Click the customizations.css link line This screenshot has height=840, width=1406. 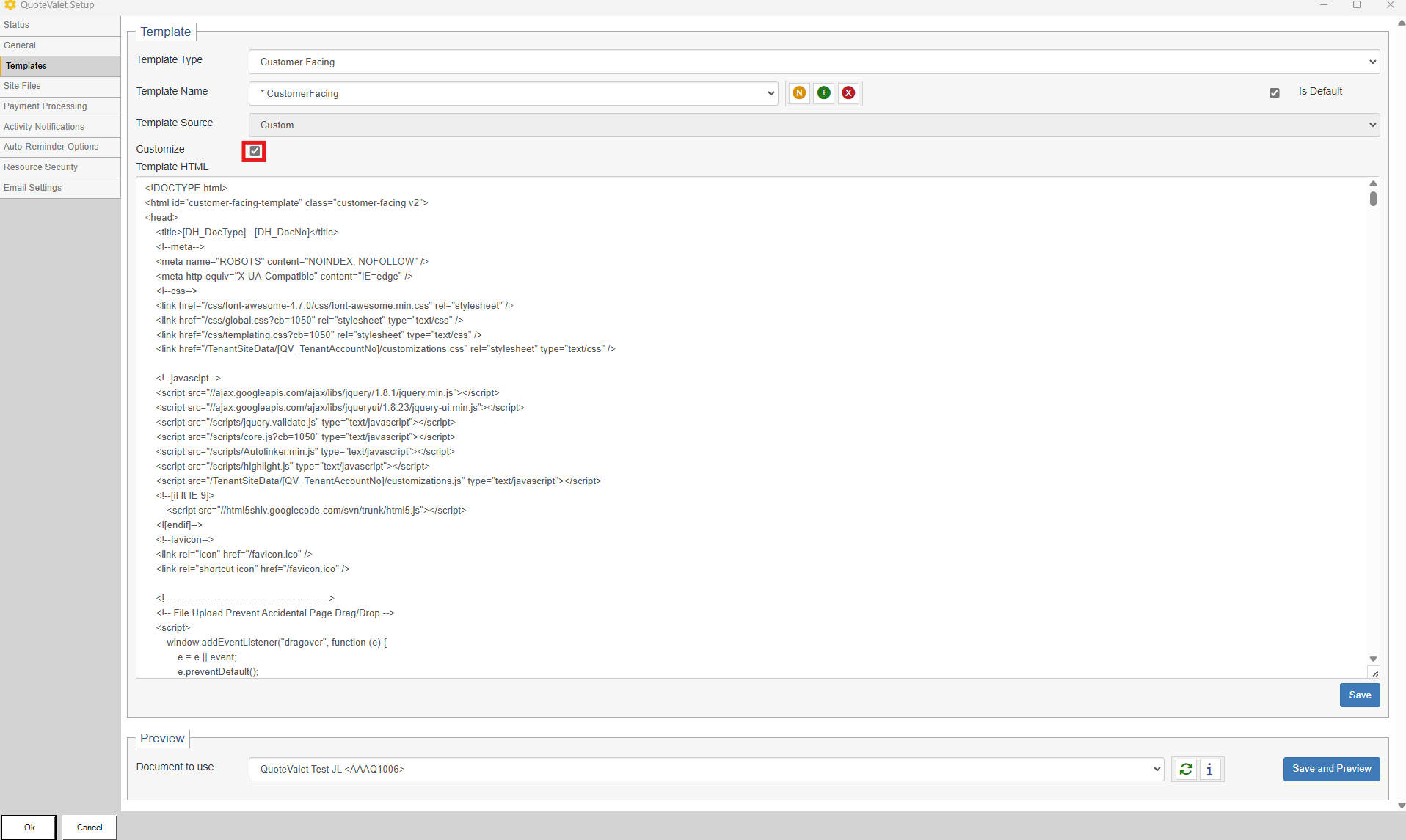tap(385, 348)
